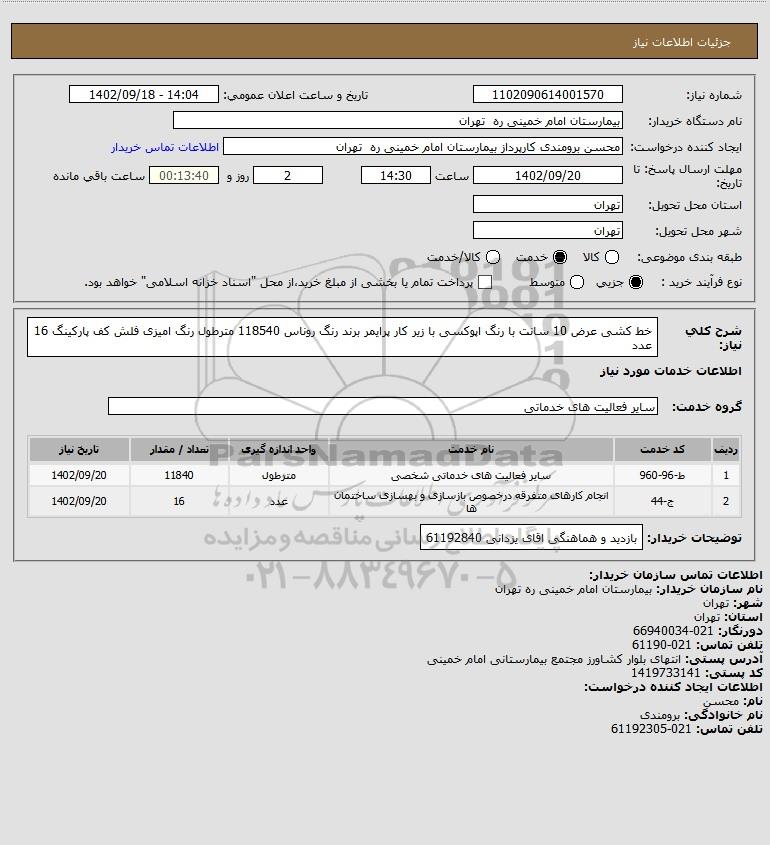Click the service group field سایر فعالیت های خدماتی
Viewport: 770px width, 845px height.
[383, 406]
